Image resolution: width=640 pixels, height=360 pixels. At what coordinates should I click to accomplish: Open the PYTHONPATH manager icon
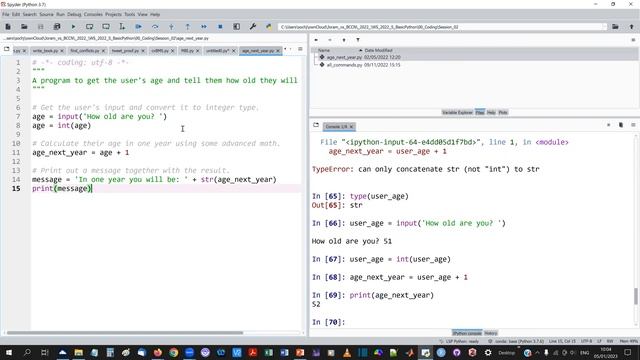[269, 27]
